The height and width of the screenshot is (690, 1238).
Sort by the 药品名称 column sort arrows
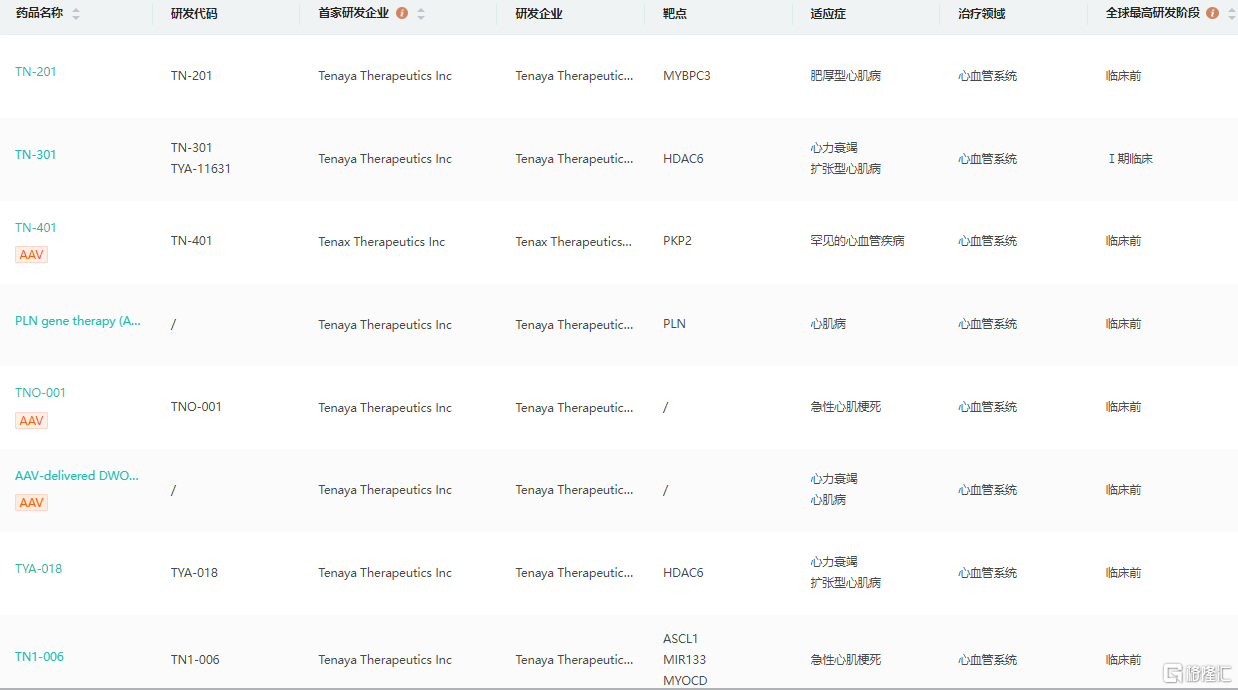tap(76, 14)
